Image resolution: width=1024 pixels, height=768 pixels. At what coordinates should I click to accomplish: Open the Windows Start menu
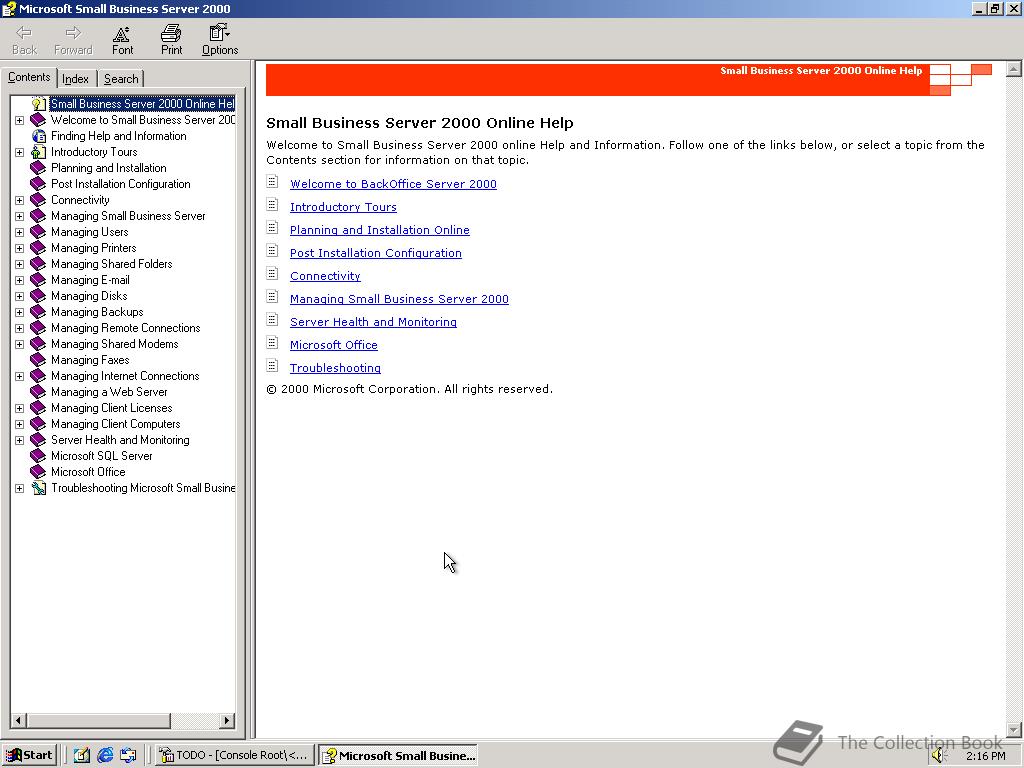tap(29, 755)
